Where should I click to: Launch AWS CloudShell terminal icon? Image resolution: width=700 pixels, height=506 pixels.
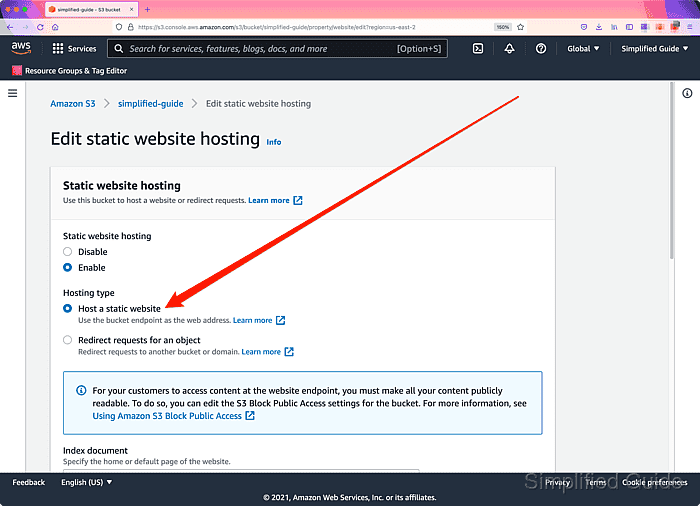pyautogui.click(x=478, y=49)
